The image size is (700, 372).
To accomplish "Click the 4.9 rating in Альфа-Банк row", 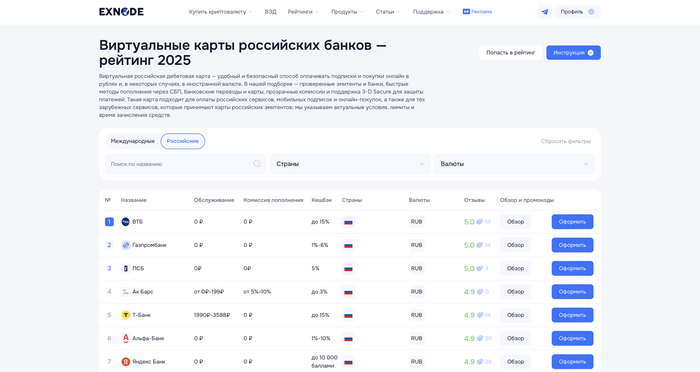I will click(x=469, y=338).
